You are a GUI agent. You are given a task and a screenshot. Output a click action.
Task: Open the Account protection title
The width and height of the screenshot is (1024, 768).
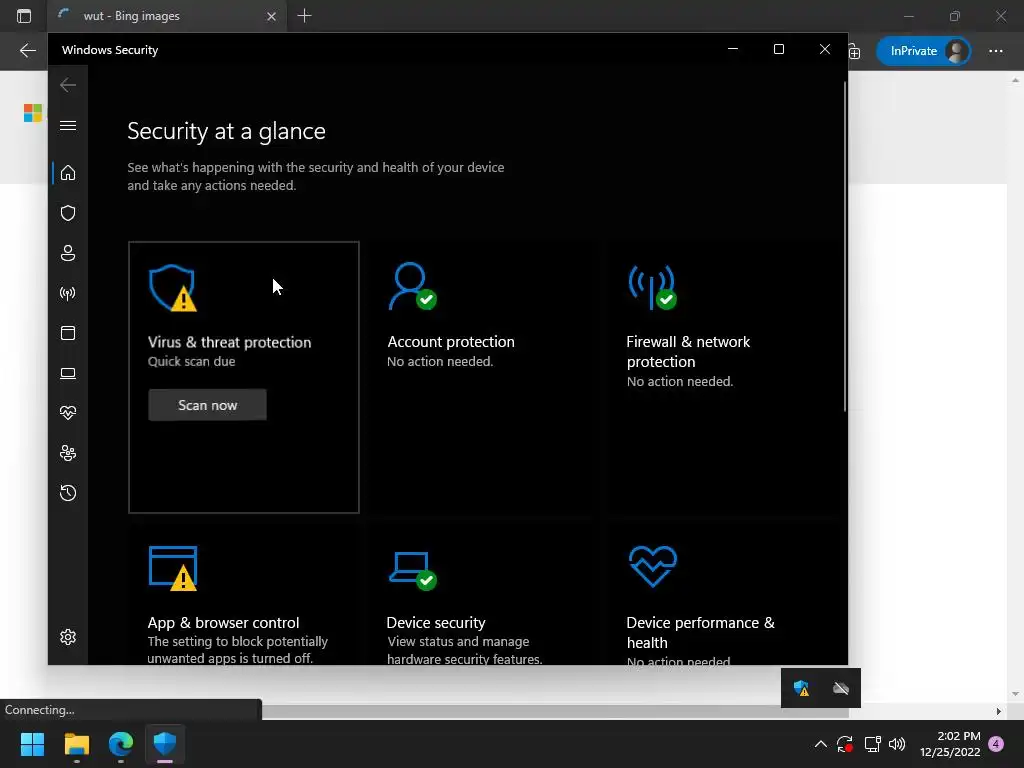(451, 342)
